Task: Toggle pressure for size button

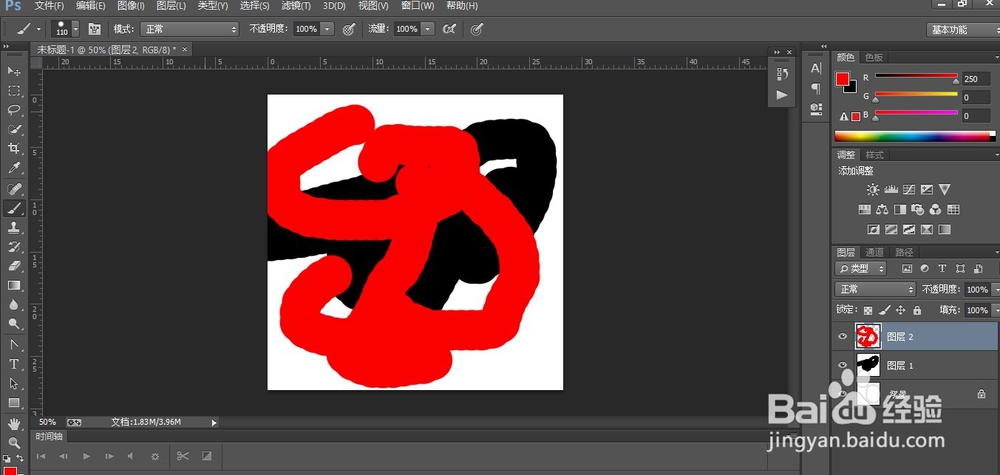Action: [x=476, y=29]
